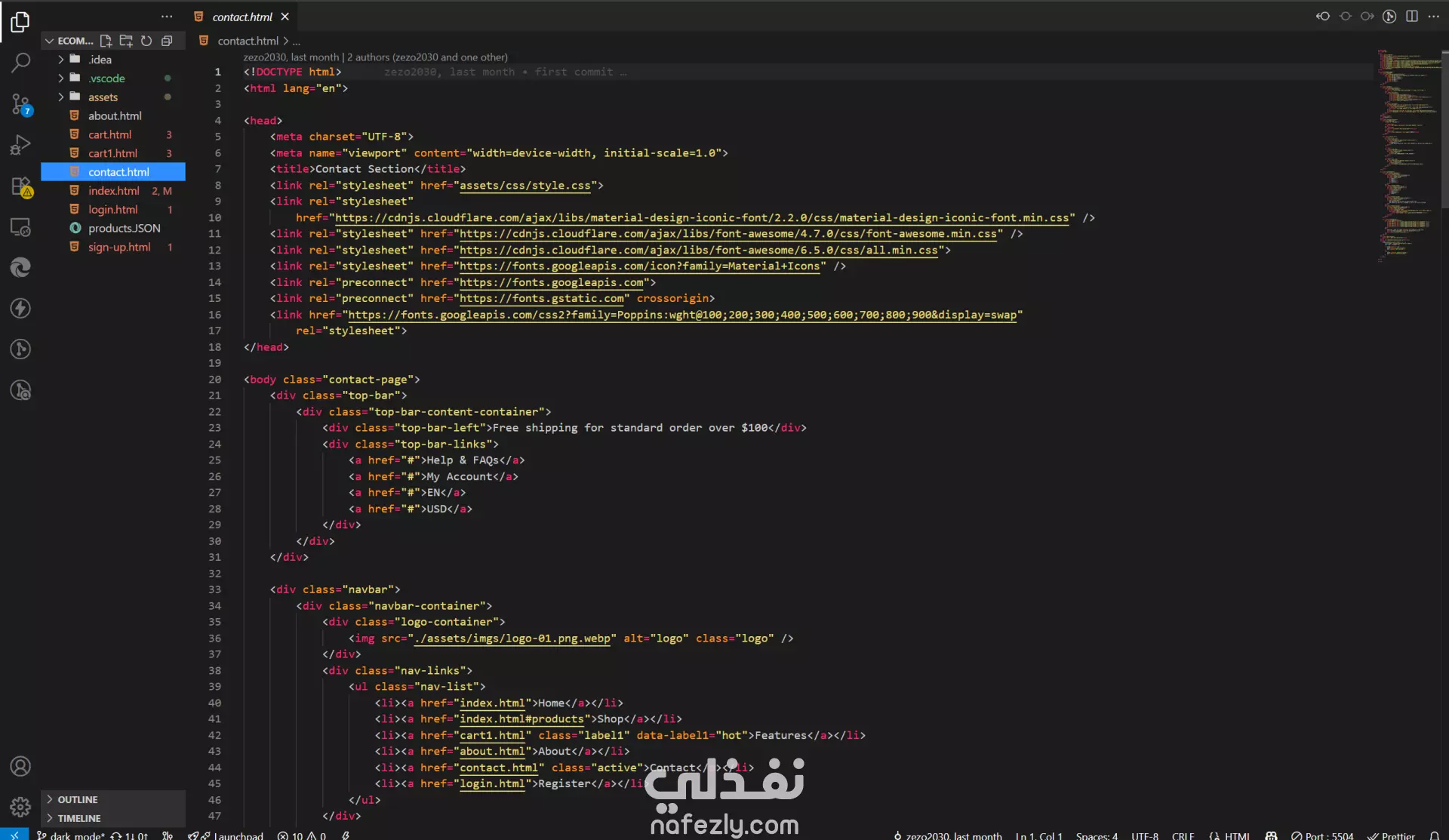Toggle split editor right layout
Viewport: 1449px width, 840px height.
click(1411, 17)
